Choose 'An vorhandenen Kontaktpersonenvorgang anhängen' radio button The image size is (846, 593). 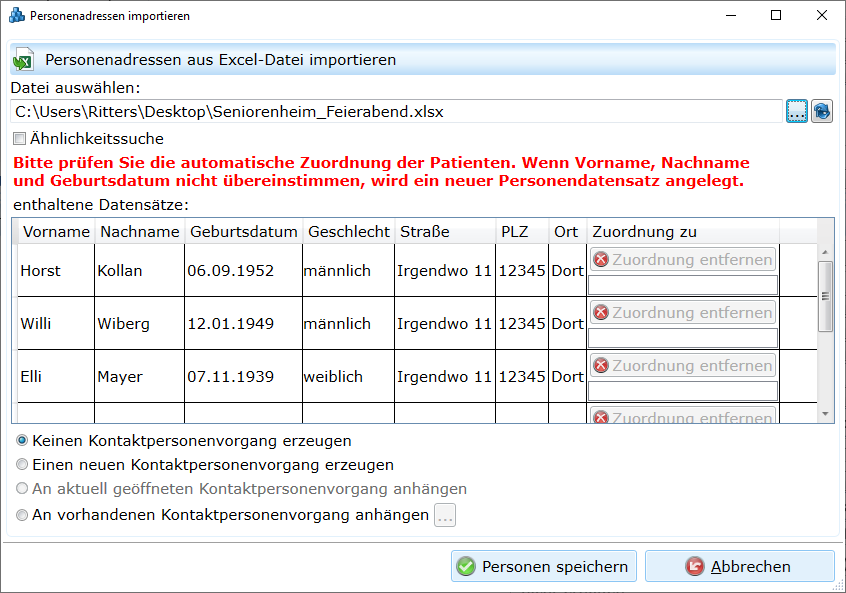22,516
